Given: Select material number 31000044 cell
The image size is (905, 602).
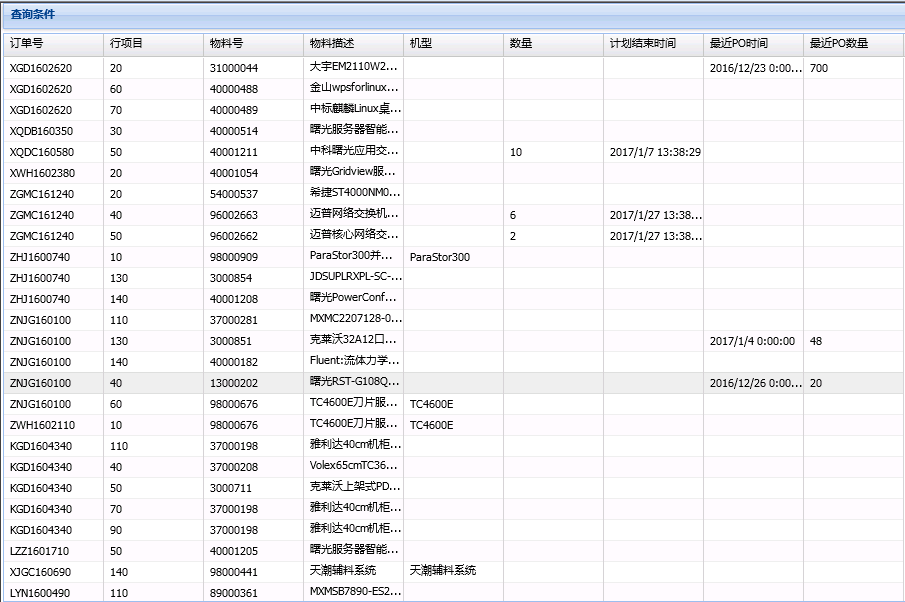Looking at the screenshot, I should [x=253, y=68].
